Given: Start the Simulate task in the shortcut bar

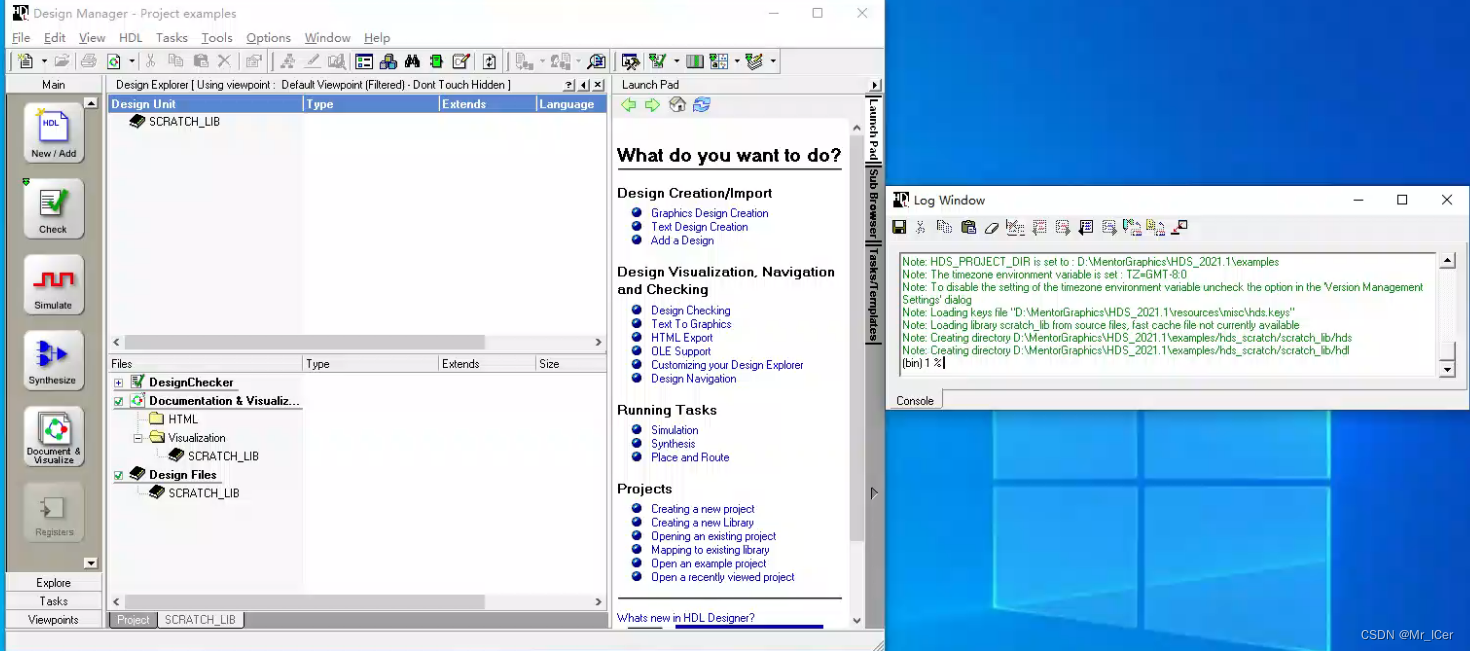Looking at the screenshot, I should [x=54, y=284].
